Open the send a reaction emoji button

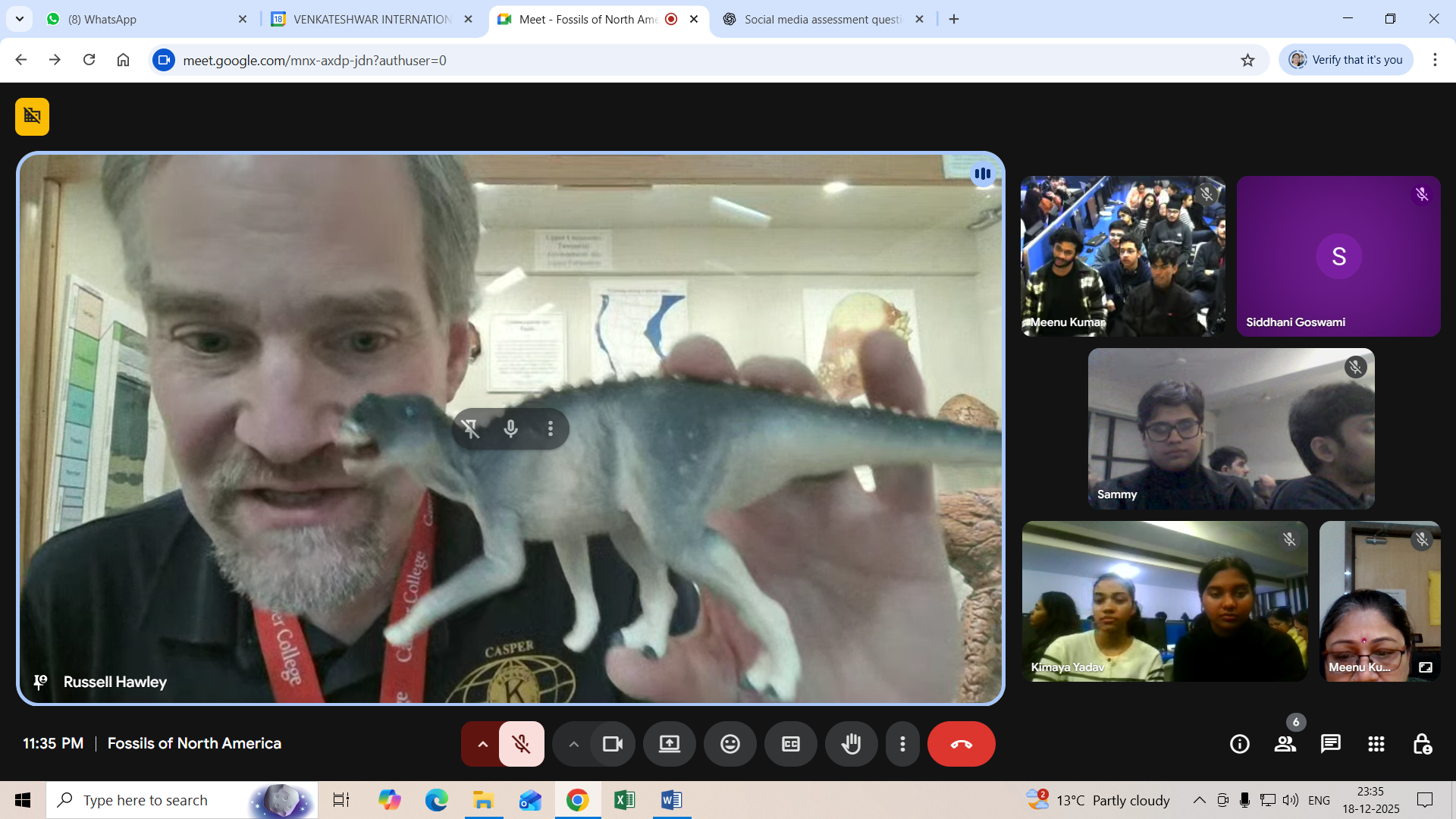tap(730, 744)
